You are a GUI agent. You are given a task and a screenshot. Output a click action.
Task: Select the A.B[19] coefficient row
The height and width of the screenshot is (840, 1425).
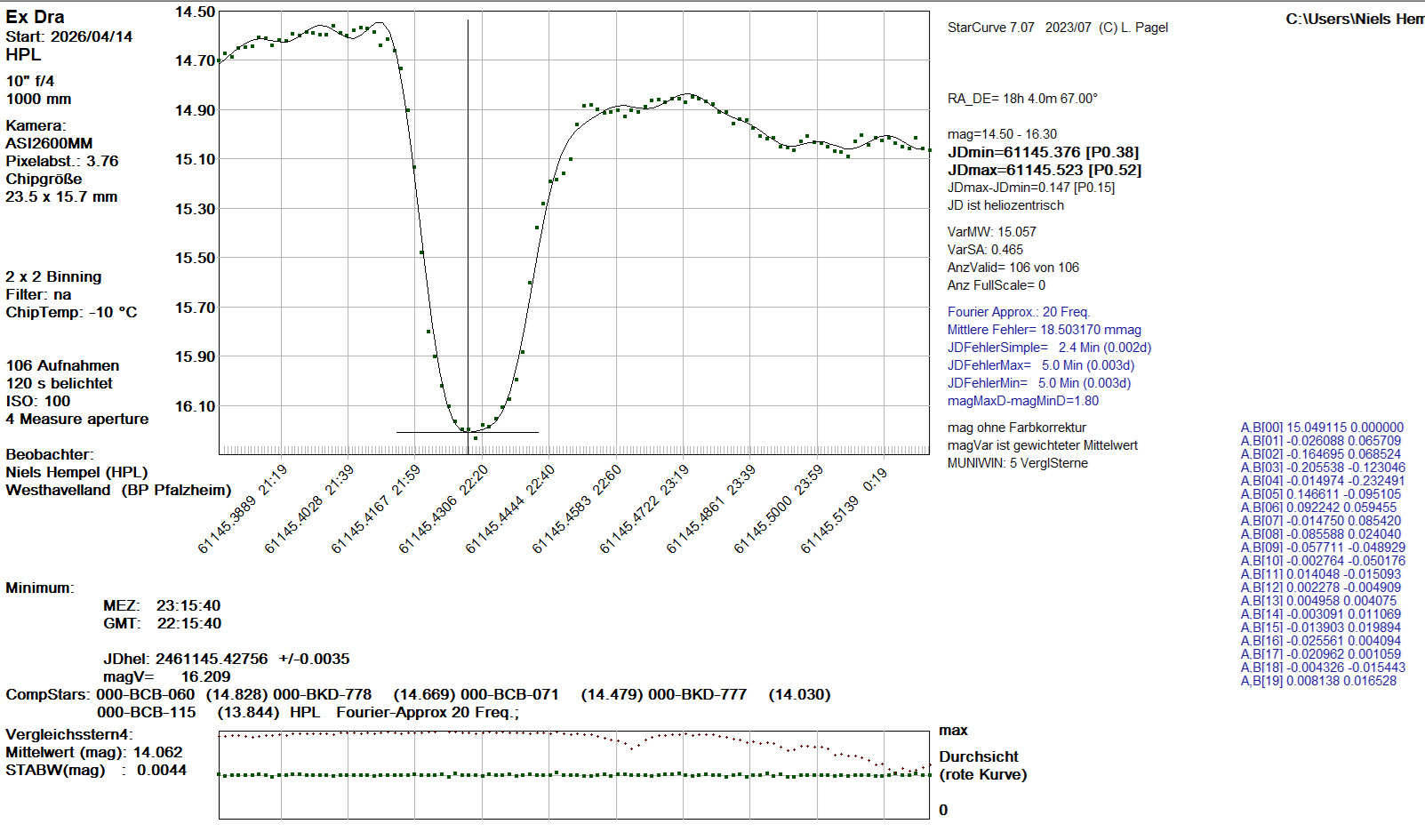1317,681
